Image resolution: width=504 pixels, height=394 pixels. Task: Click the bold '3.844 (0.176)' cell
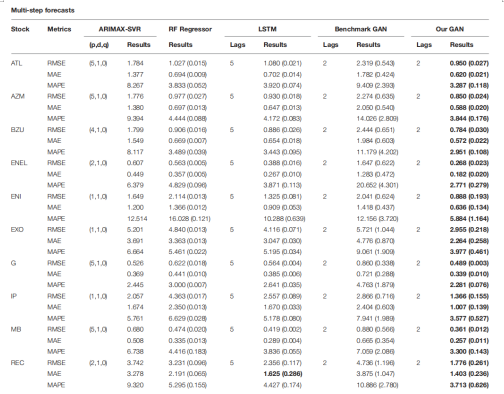(469, 118)
